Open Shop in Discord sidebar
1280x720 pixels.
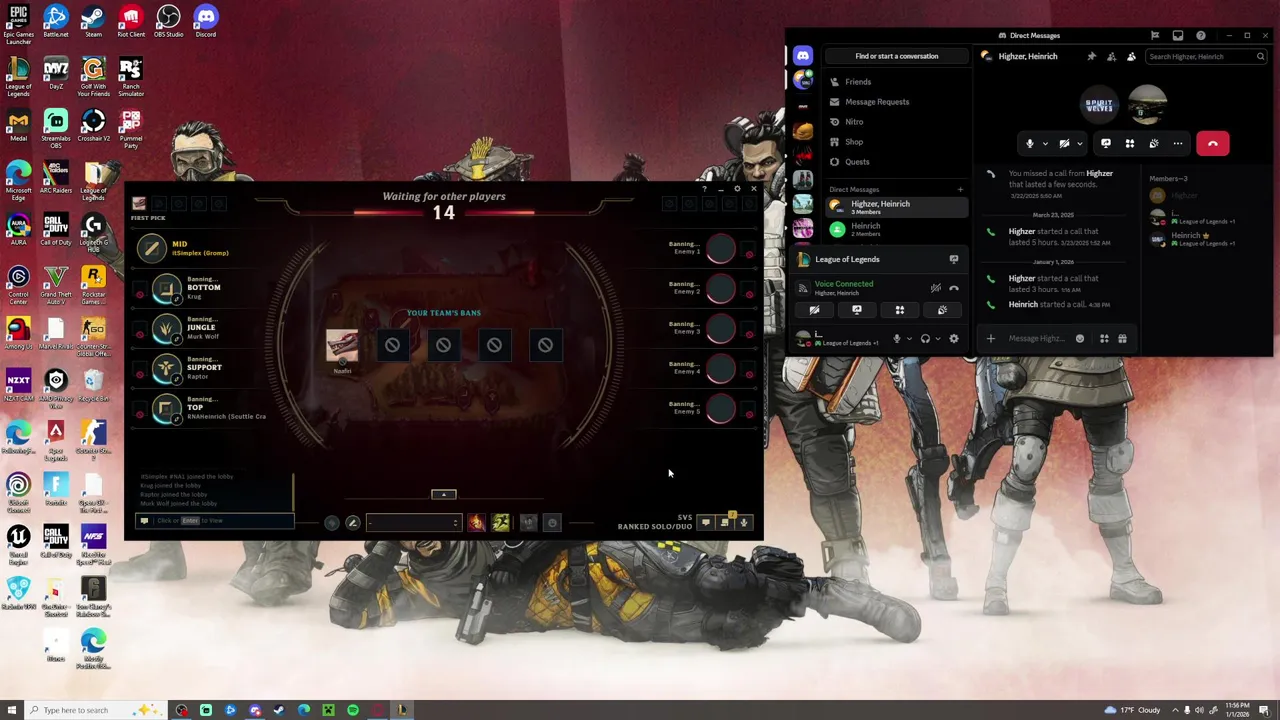point(895,142)
